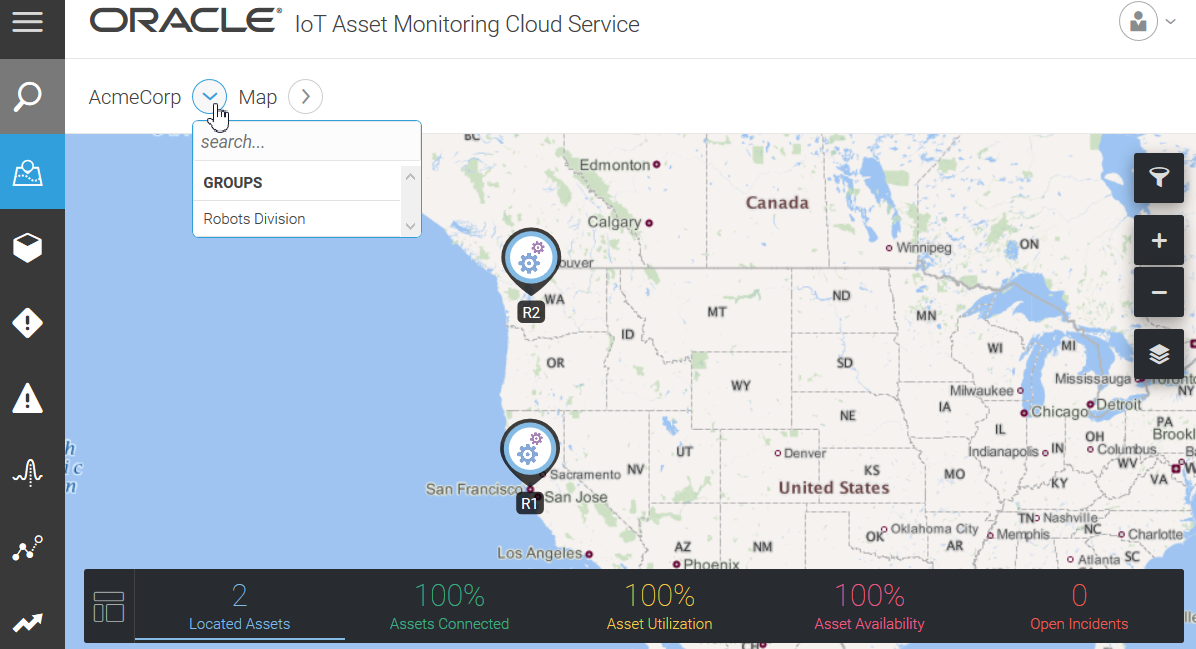Open the Assets cube sidebar icon
This screenshot has width=1196, height=649.
click(27, 248)
